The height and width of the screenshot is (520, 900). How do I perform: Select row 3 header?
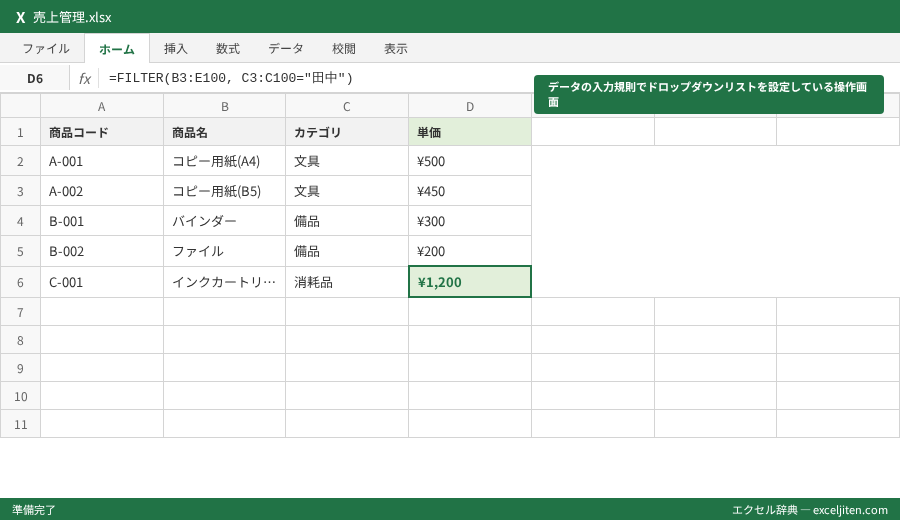[x=20, y=191]
